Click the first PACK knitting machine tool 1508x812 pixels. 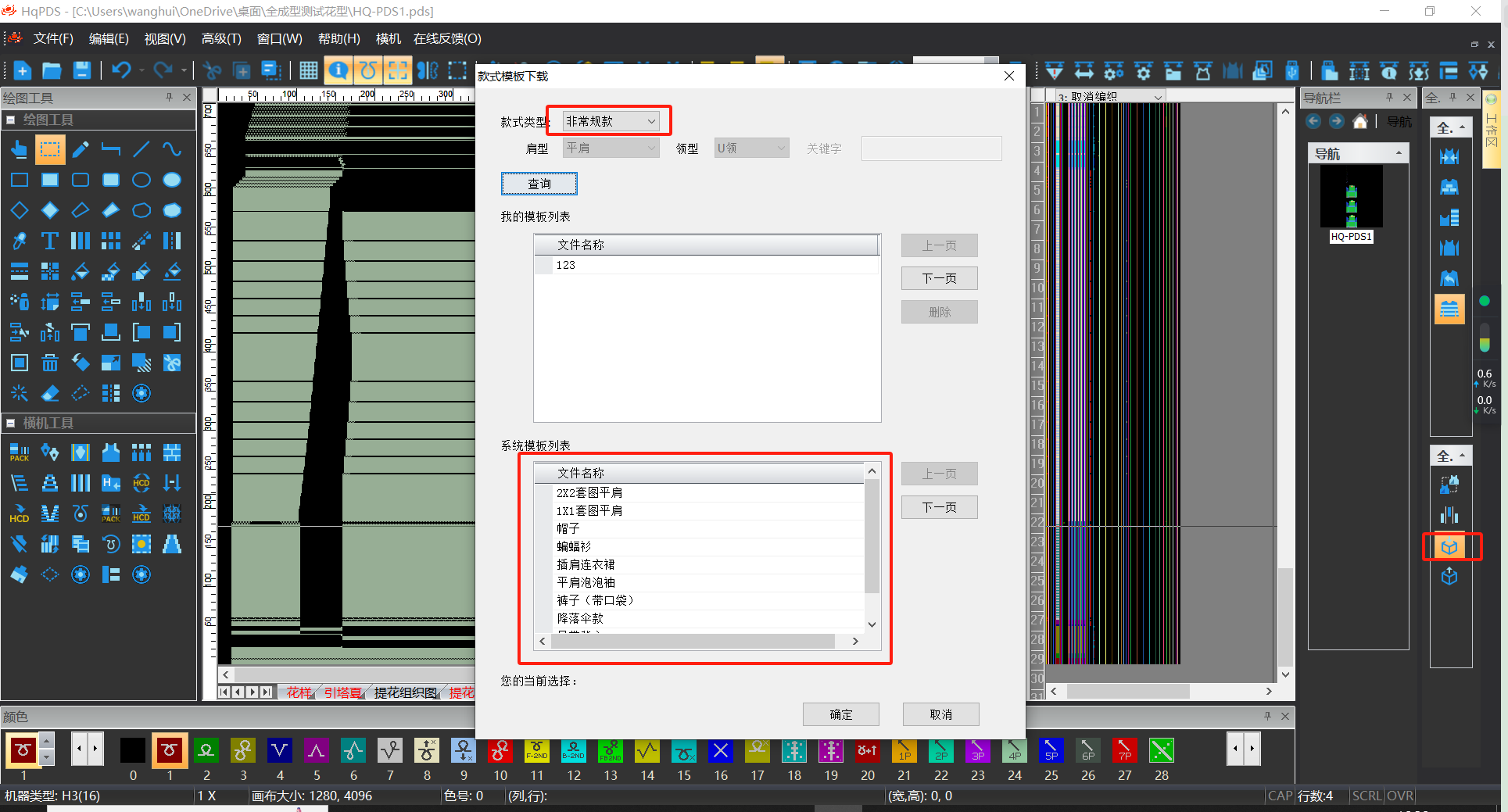pos(20,453)
